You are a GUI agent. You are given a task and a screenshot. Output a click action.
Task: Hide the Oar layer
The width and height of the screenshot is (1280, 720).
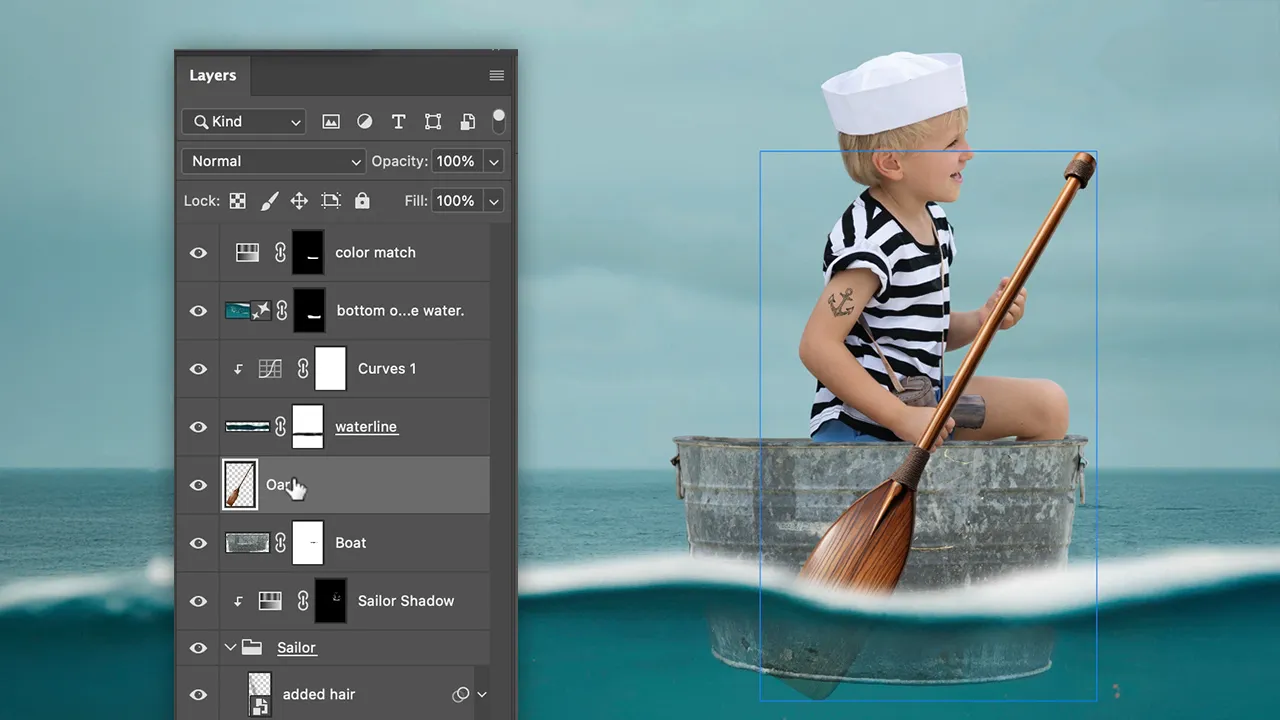click(x=198, y=485)
